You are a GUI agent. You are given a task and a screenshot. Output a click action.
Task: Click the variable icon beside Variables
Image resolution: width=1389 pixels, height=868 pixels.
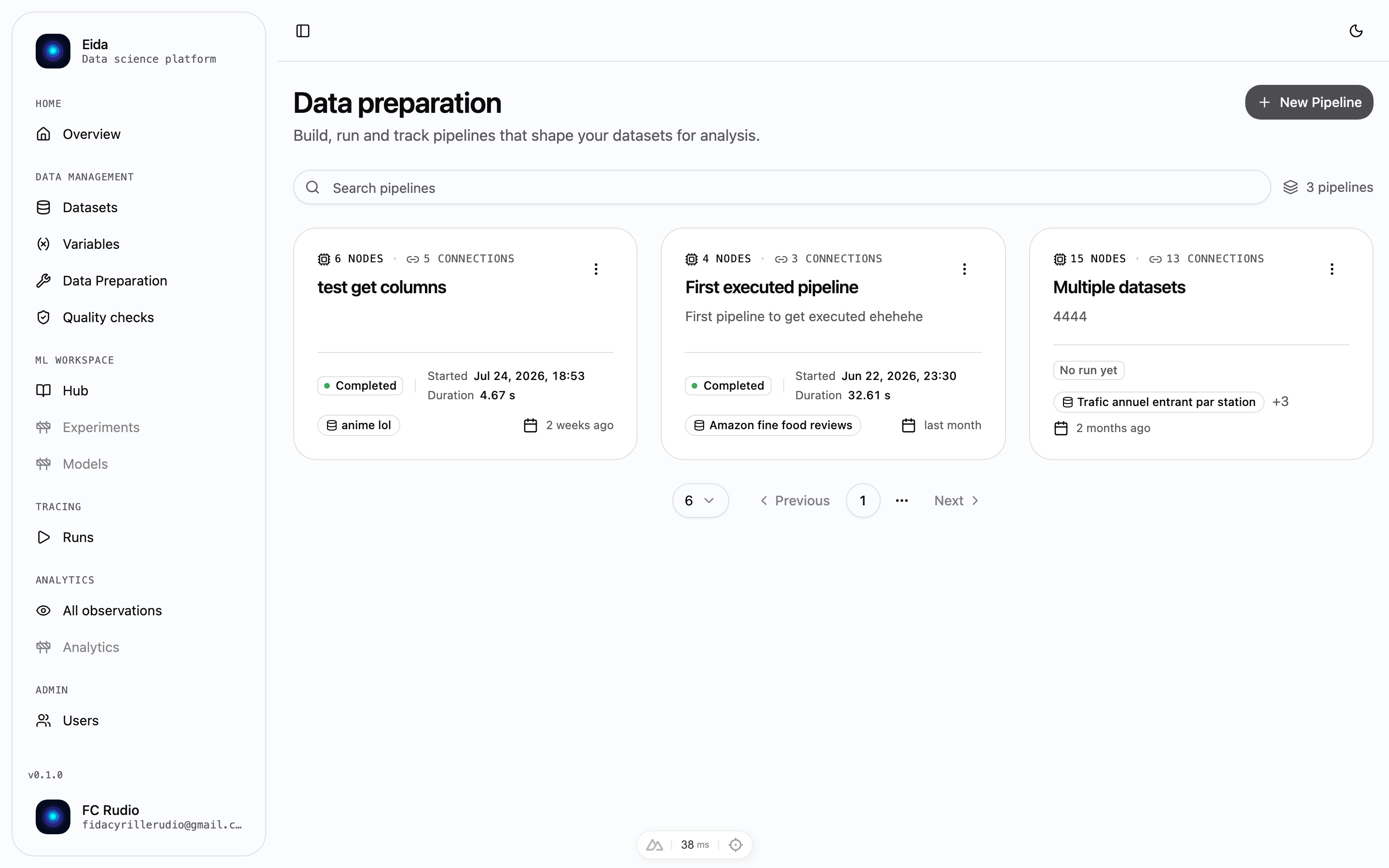click(x=43, y=244)
